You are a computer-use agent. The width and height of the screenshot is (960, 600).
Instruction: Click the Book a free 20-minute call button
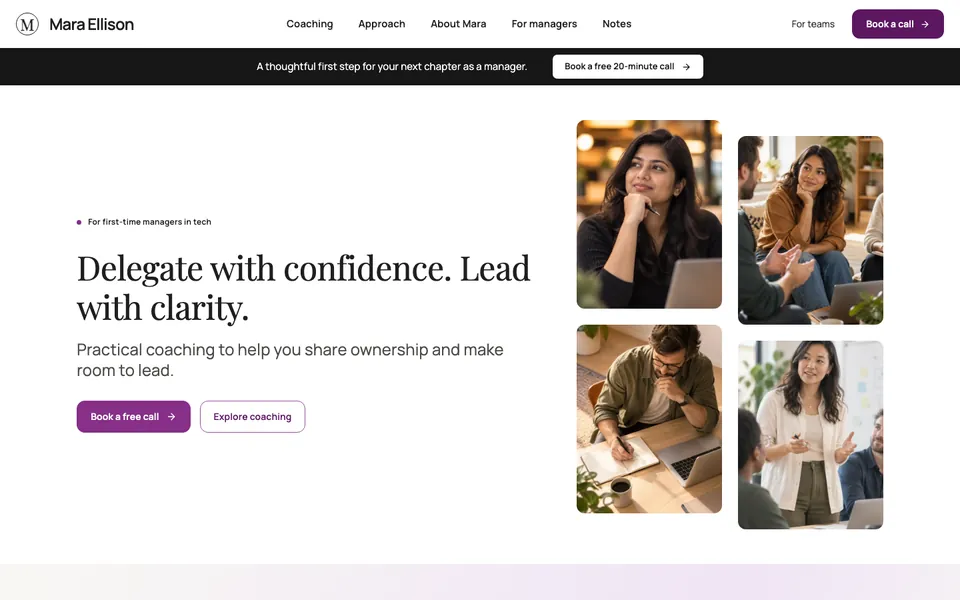(628, 66)
